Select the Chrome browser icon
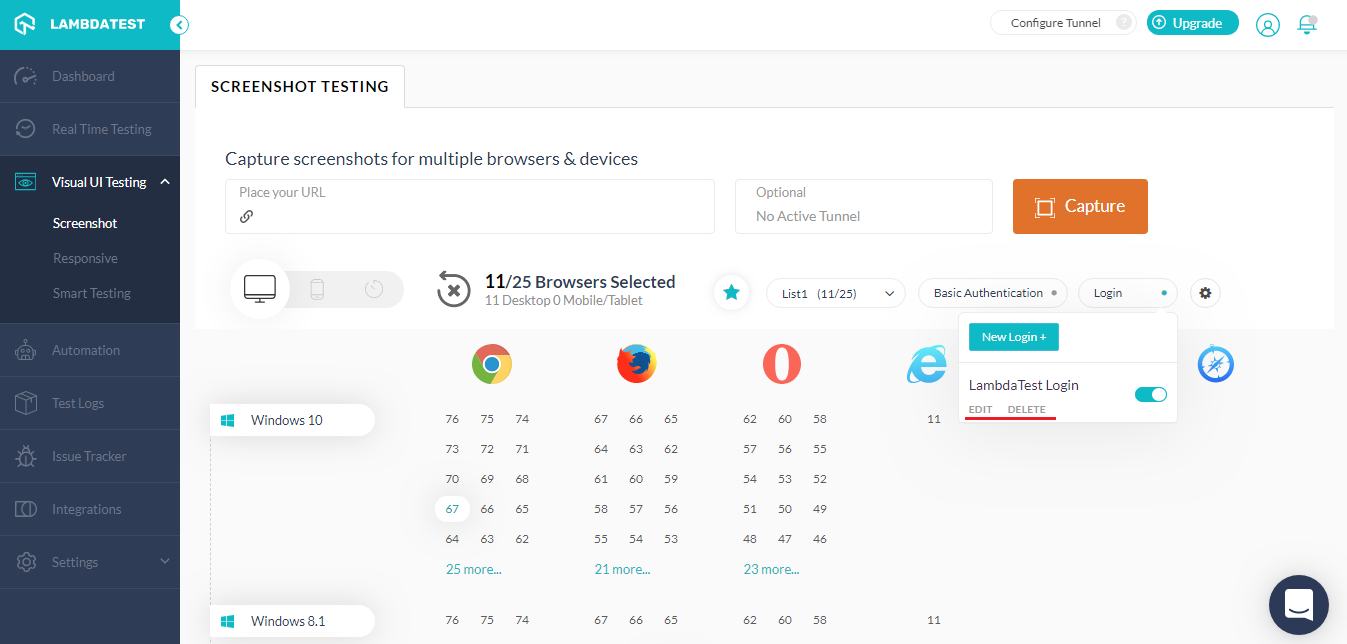The width and height of the screenshot is (1347, 644). 491,364
